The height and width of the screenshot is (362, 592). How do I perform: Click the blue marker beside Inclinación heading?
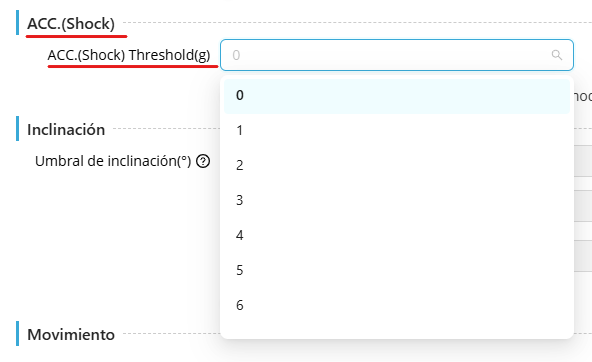tap(17, 129)
